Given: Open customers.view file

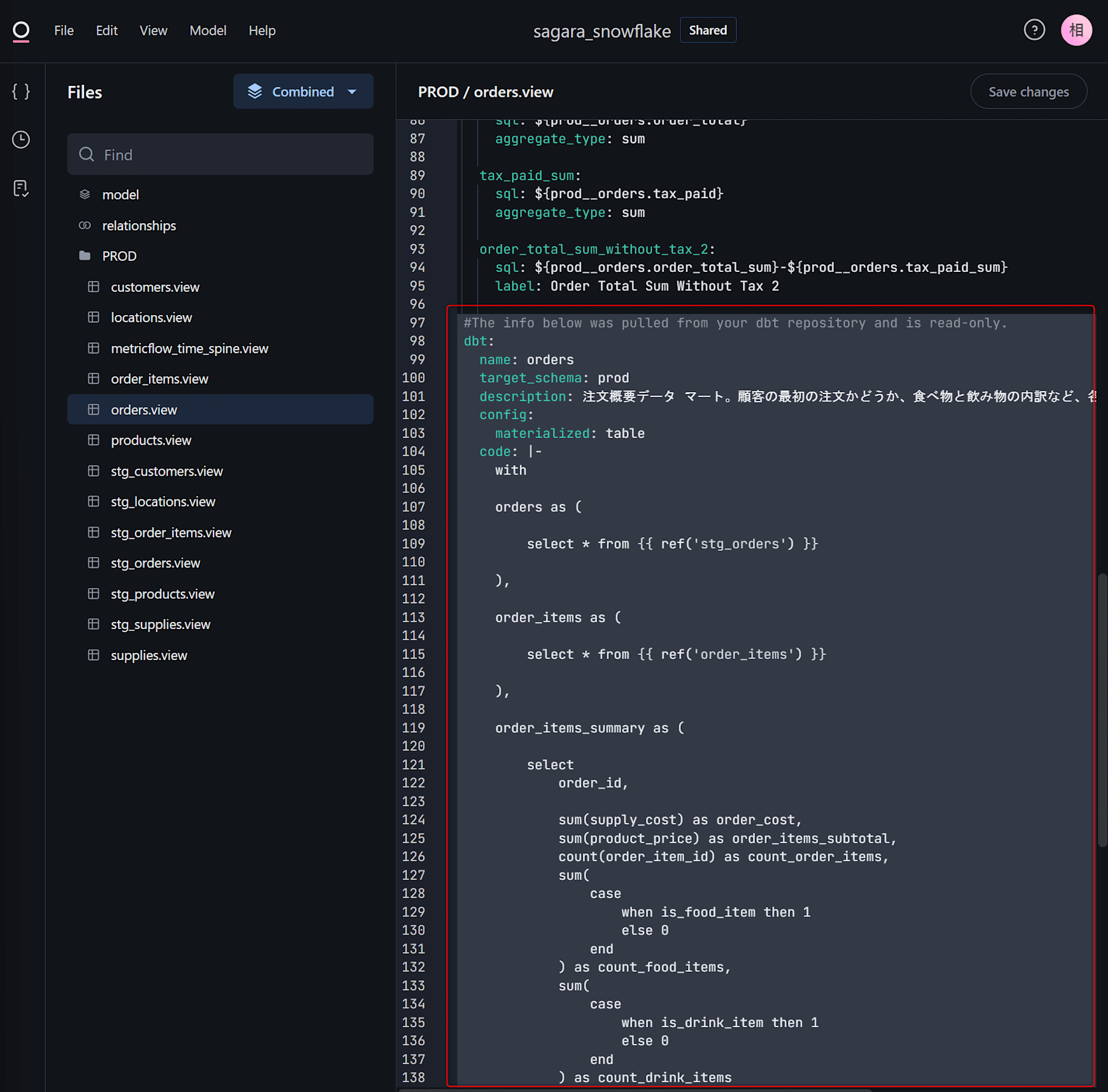Looking at the screenshot, I should point(220,287).
